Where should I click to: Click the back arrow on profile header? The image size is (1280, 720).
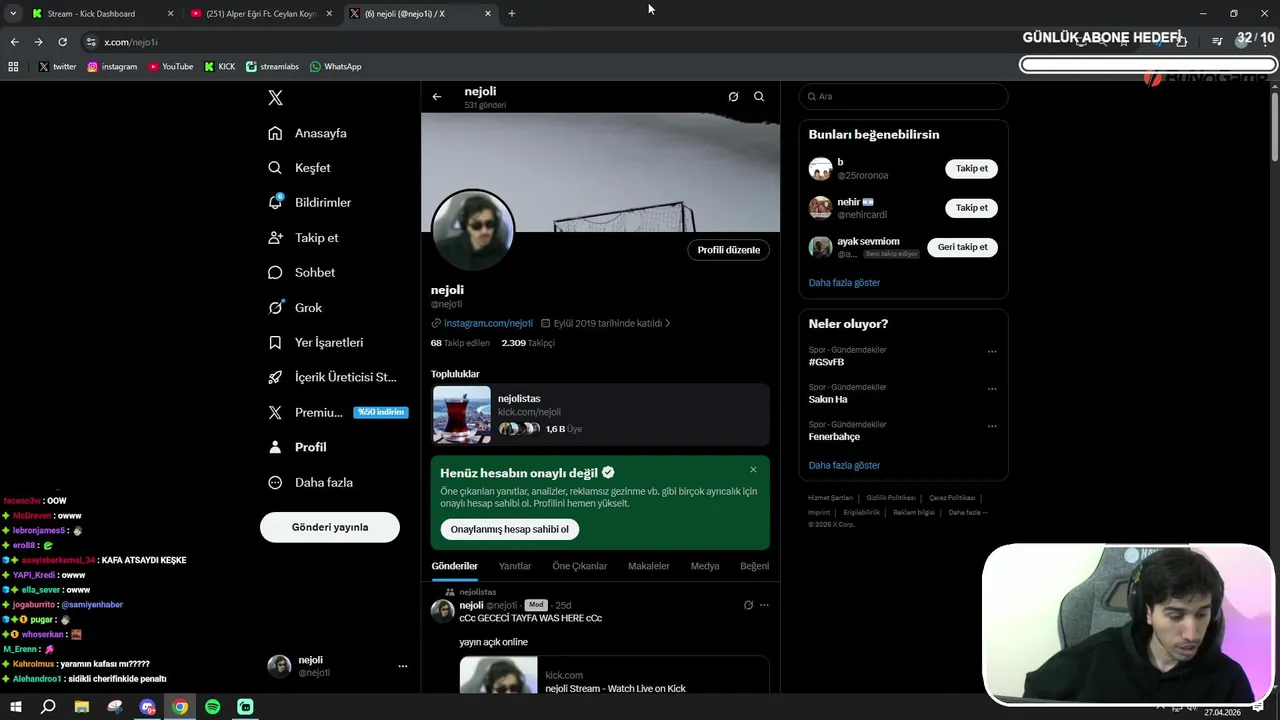(437, 97)
